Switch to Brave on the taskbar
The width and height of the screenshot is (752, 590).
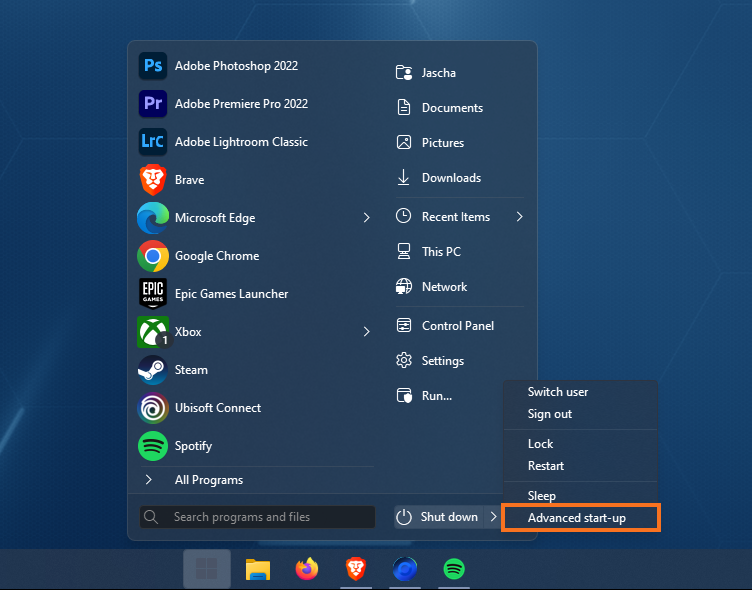356,569
